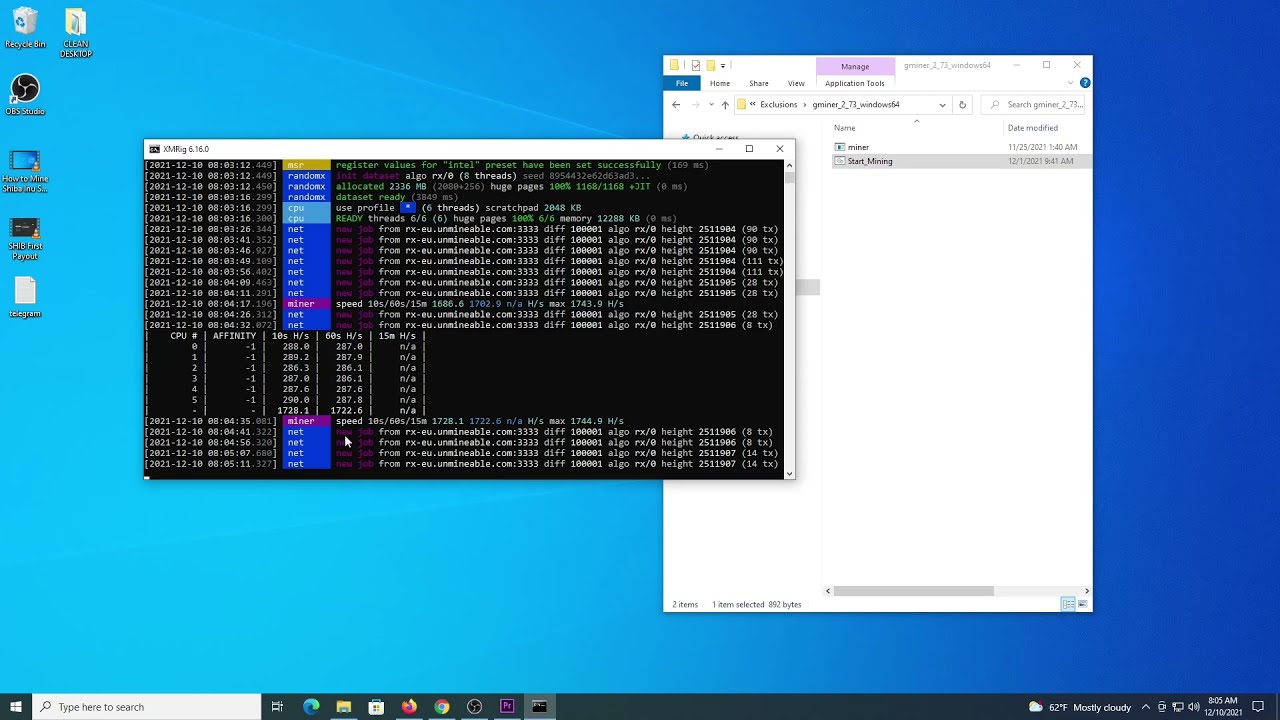Click the XMRig window title icon
The height and width of the screenshot is (720, 1280).
pos(154,149)
